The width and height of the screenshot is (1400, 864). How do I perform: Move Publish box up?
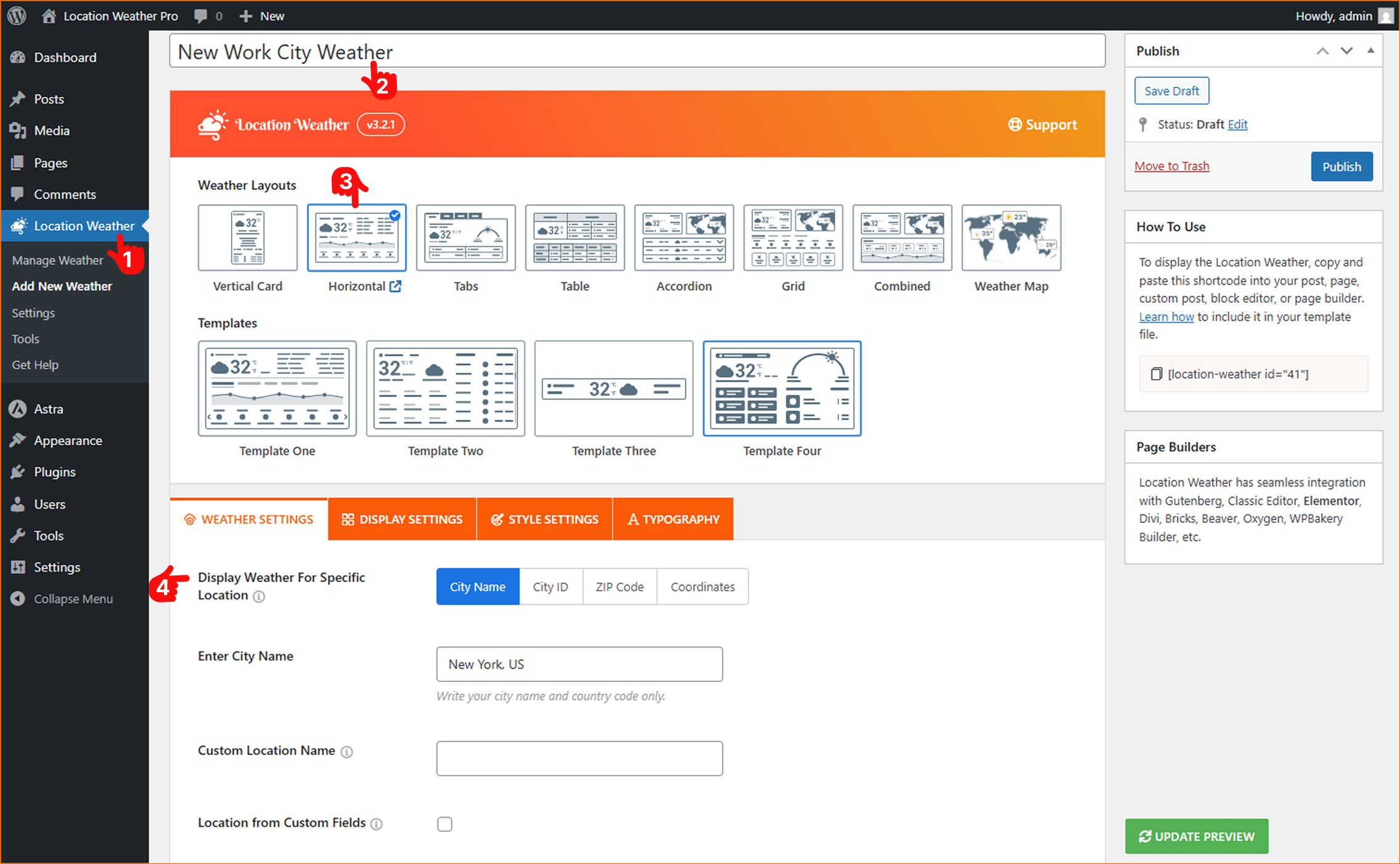pyautogui.click(x=1322, y=51)
